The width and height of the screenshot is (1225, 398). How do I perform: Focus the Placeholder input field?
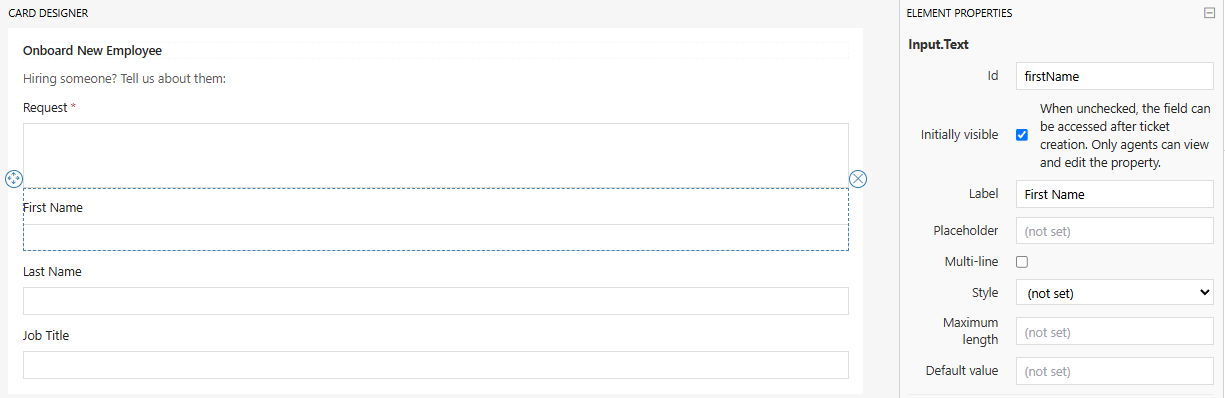(1115, 231)
